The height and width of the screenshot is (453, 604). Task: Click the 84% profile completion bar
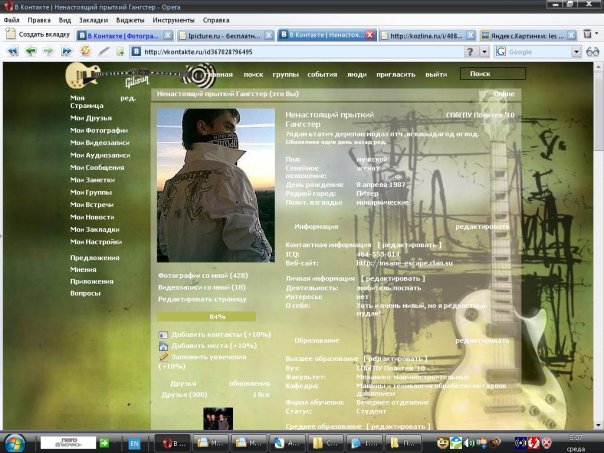point(206,316)
